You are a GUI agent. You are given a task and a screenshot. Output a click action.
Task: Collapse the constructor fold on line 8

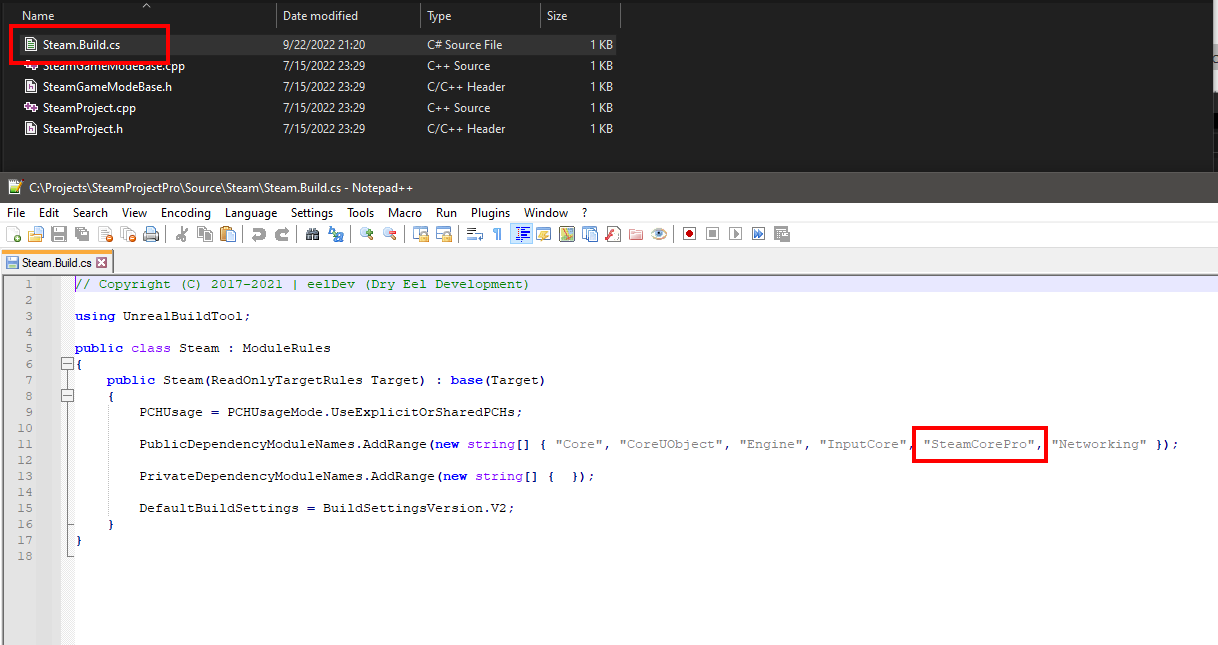(67, 396)
